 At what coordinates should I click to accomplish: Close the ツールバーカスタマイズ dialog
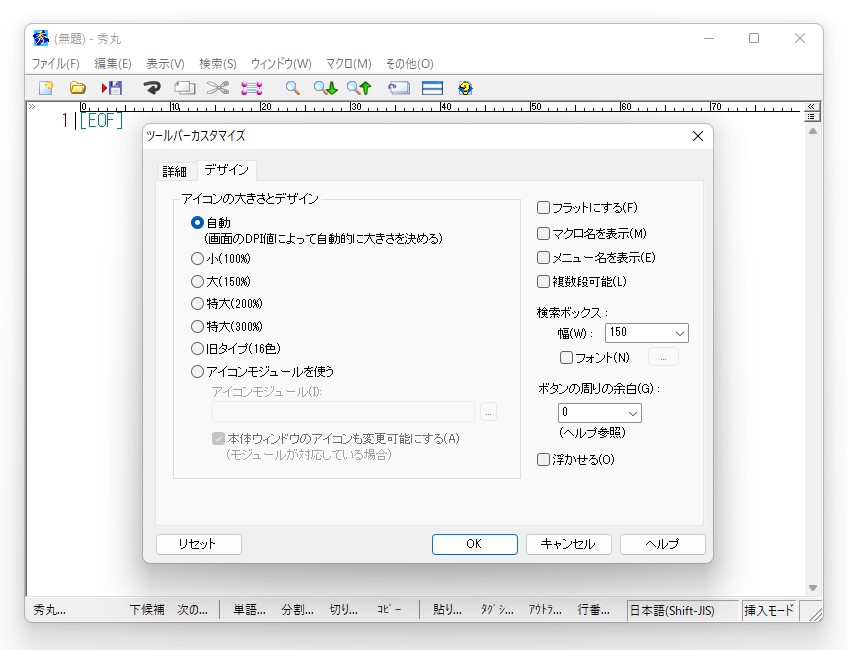click(x=697, y=136)
